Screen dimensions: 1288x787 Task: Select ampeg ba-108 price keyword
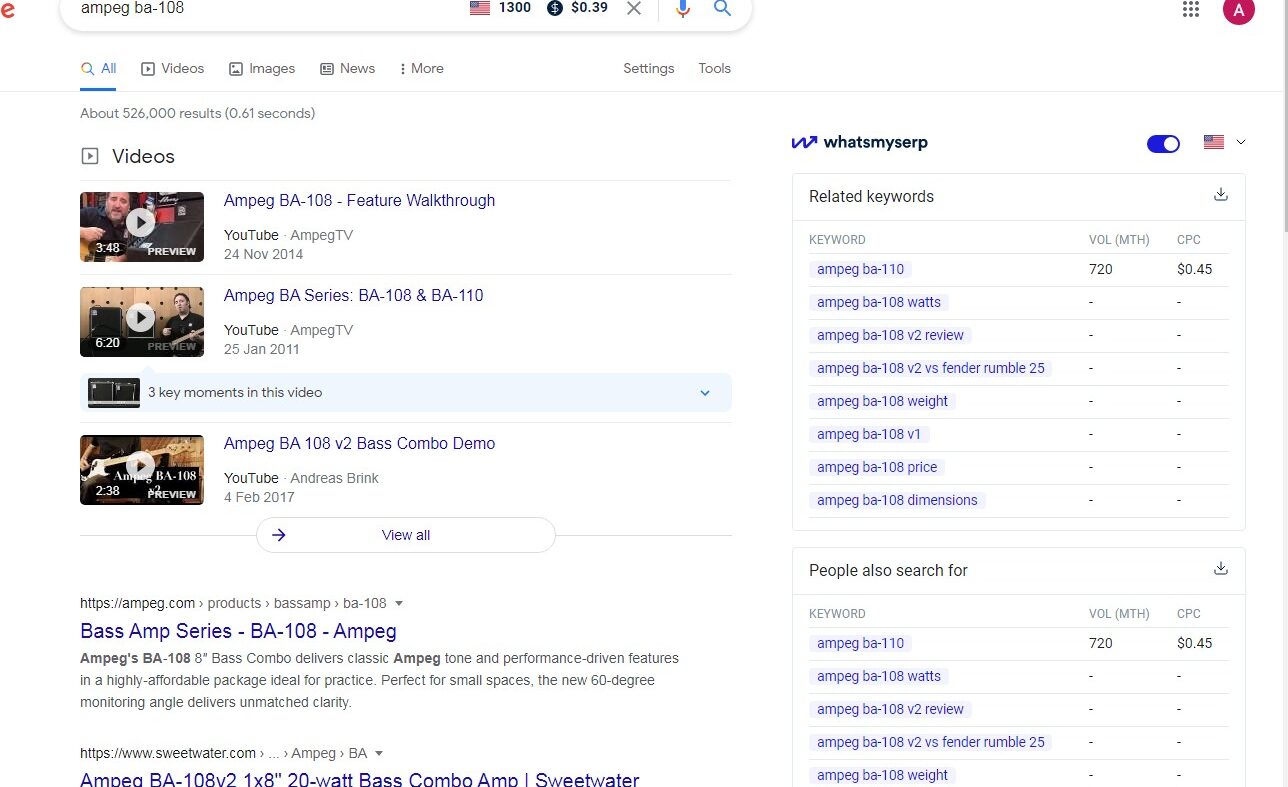tap(877, 467)
